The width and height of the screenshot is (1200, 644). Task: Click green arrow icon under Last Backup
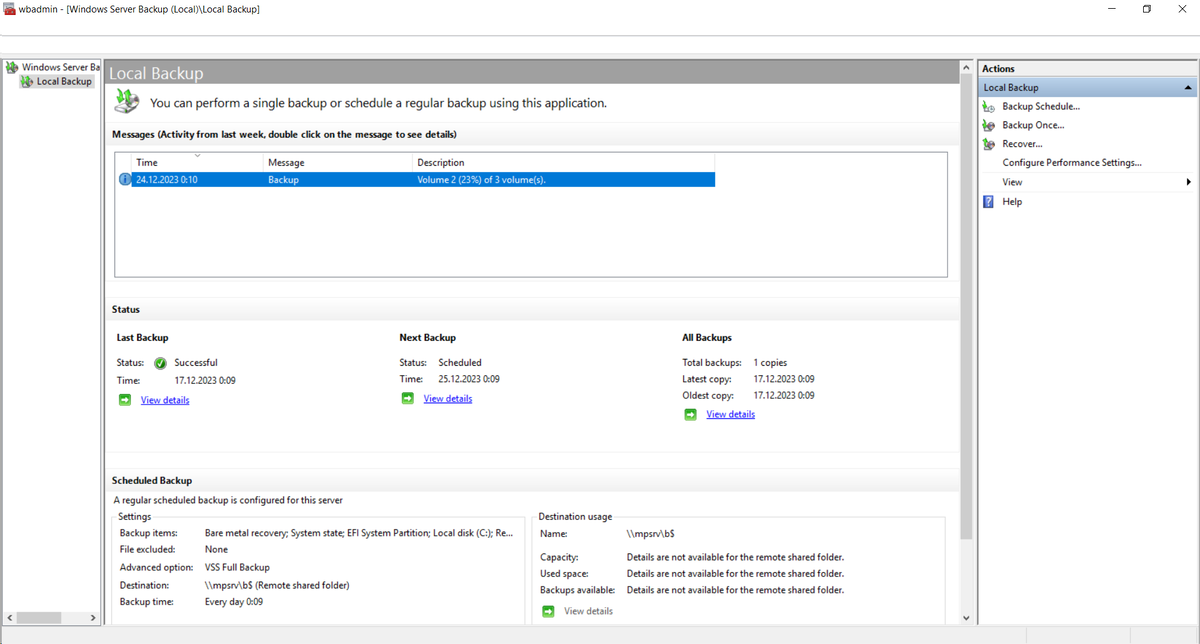coord(125,400)
